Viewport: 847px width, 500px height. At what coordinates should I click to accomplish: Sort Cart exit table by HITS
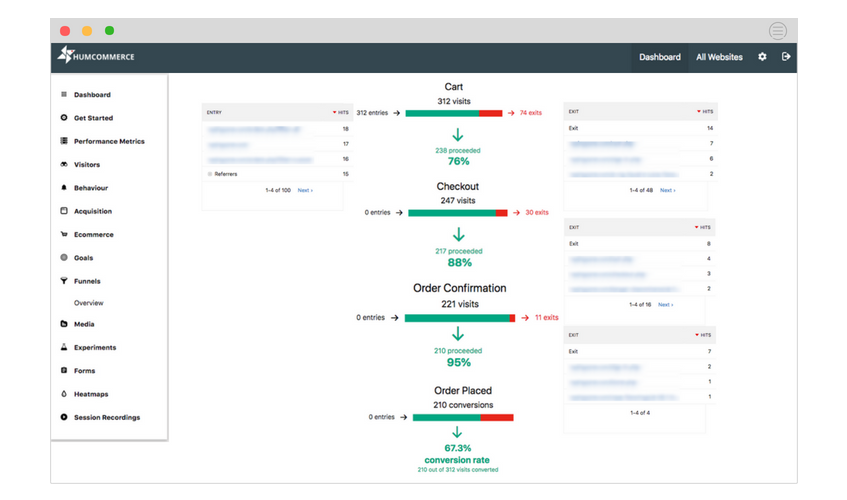pos(705,112)
